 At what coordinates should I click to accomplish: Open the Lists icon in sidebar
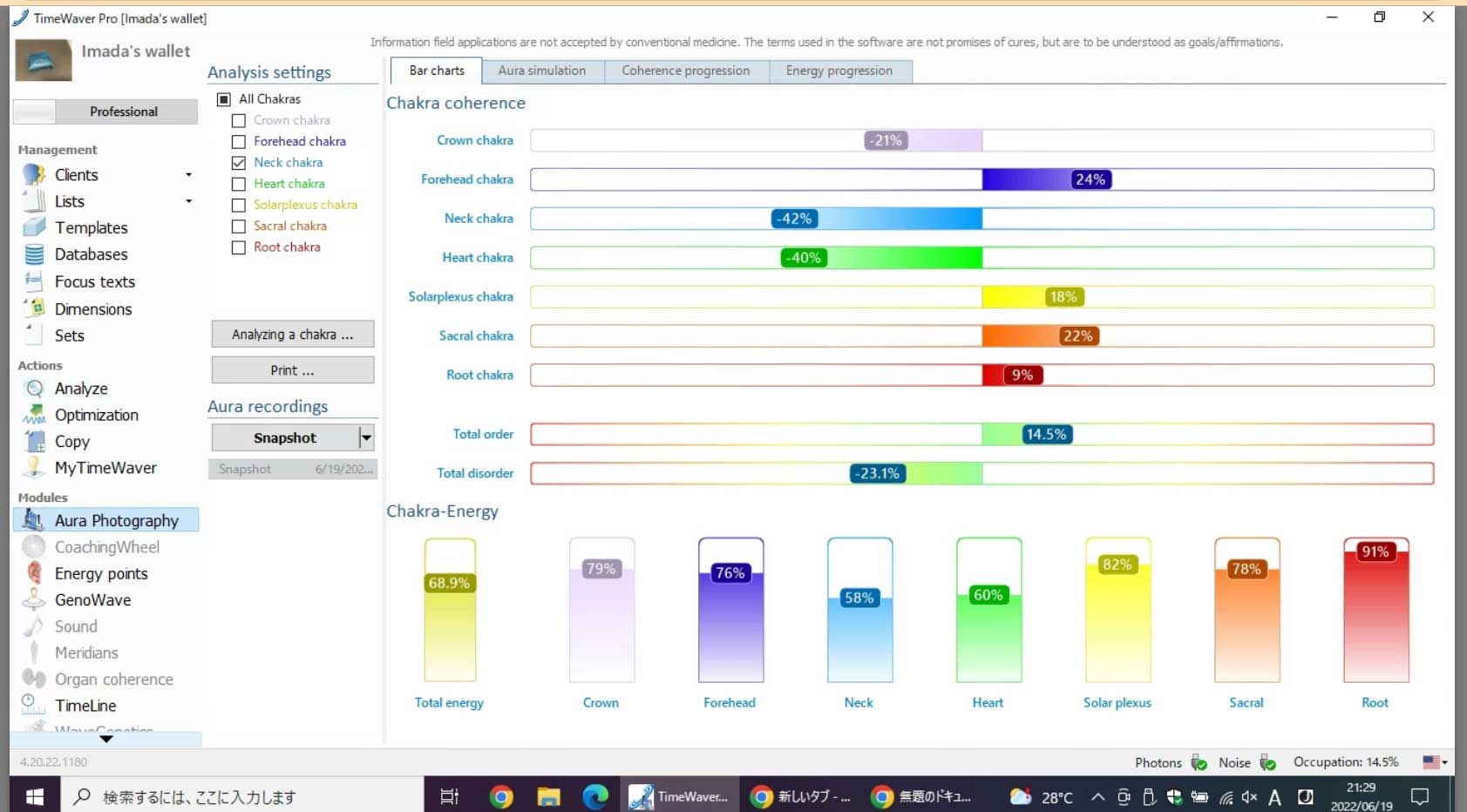tap(34, 201)
